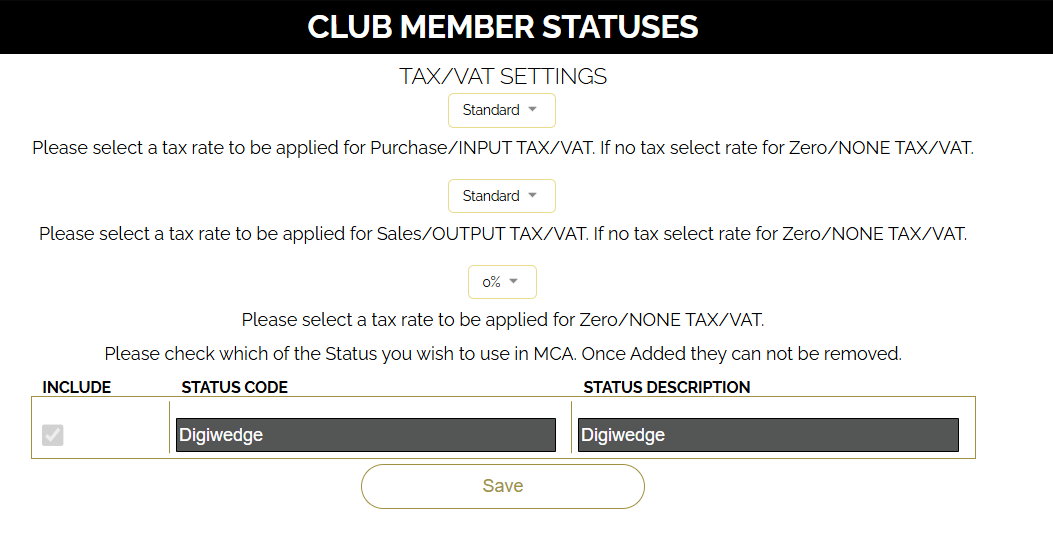
Task: Click the CLUB MEMBER STATUSES title
Action: click(x=503, y=27)
